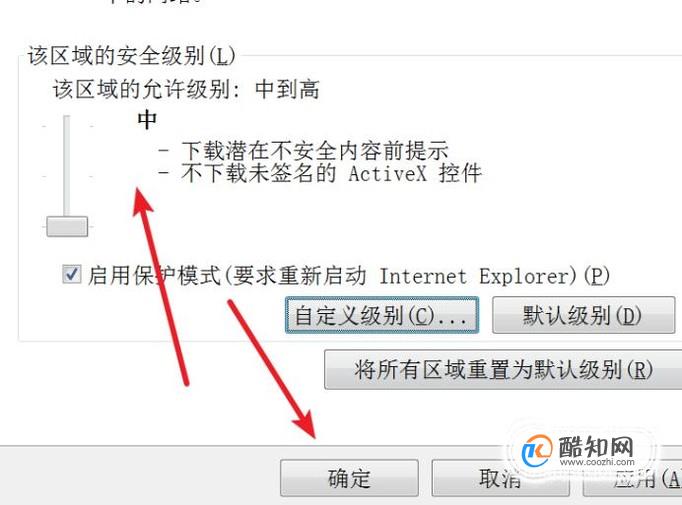Click the 启用保护模式 Internet Explorer label text
The image size is (682, 505).
tap(349, 276)
